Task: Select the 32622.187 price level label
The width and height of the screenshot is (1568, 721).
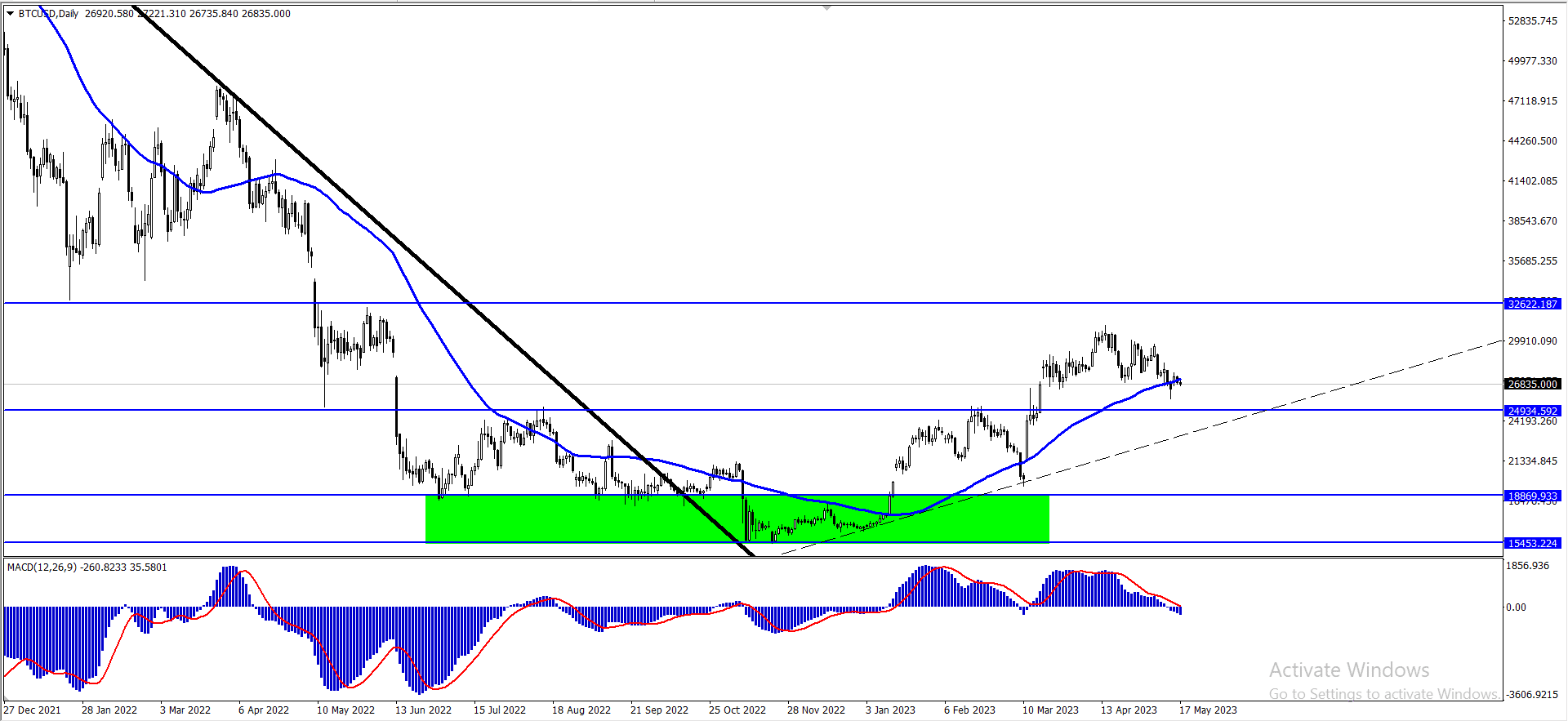Action: click(x=1533, y=304)
